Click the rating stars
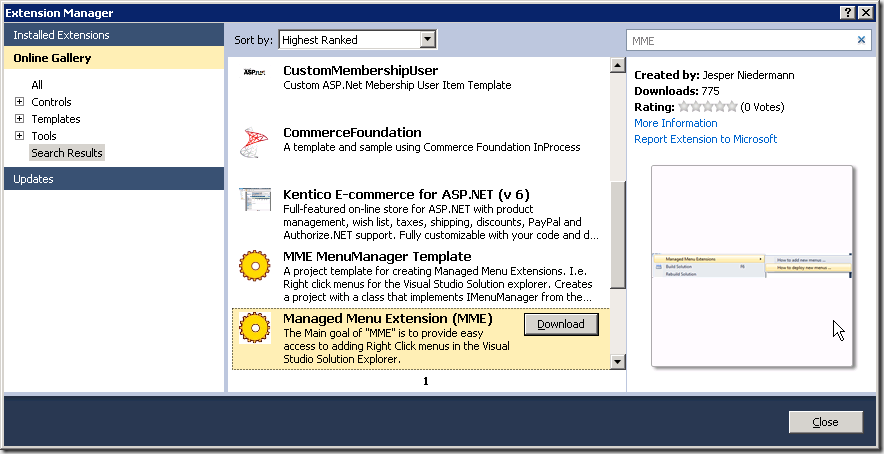Image resolution: width=884 pixels, height=454 pixels. point(708,107)
